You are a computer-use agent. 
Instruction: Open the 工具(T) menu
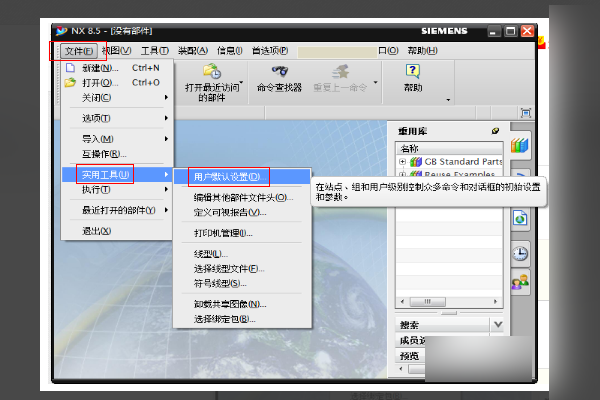pyautogui.click(x=155, y=51)
